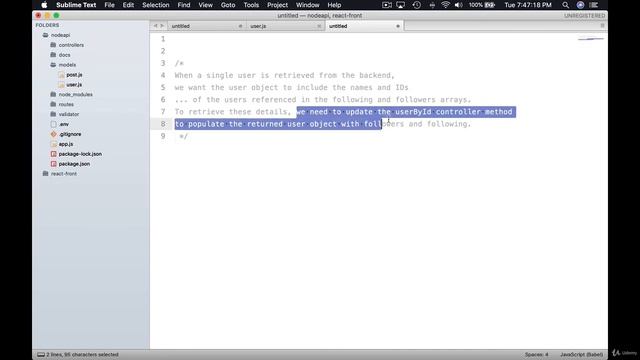Screen dimensions: 640x360
Task: Open the volume control icon
Action: click(459, 5)
